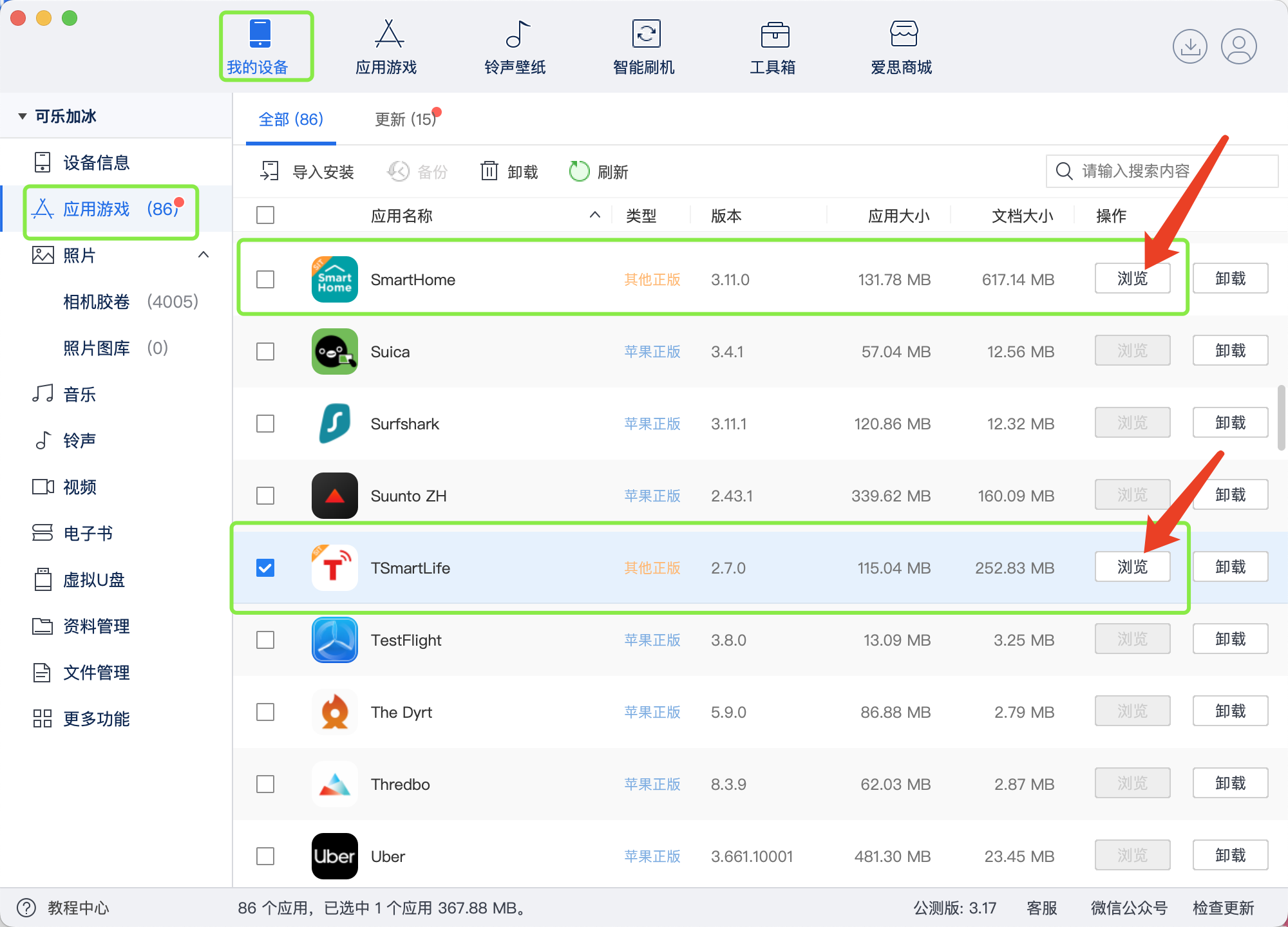Select 应用游戏 (86) in the sidebar
Screen dimensions: 1288x927
pos(116,209)
